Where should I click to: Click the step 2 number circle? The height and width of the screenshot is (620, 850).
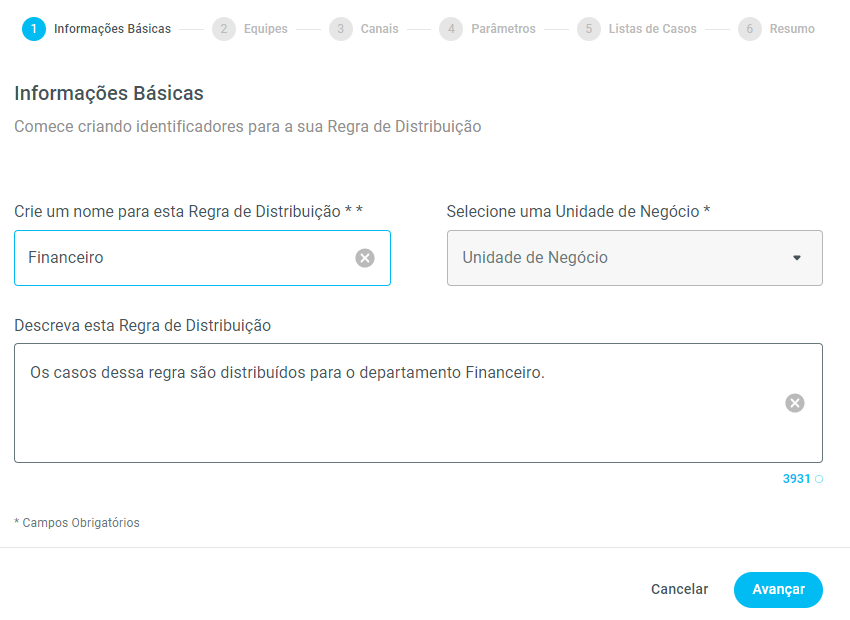224,29
